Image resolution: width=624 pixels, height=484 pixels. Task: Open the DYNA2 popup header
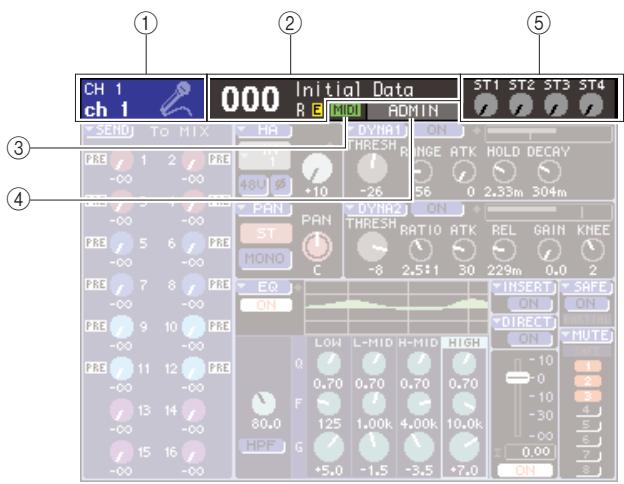[377, 209]
